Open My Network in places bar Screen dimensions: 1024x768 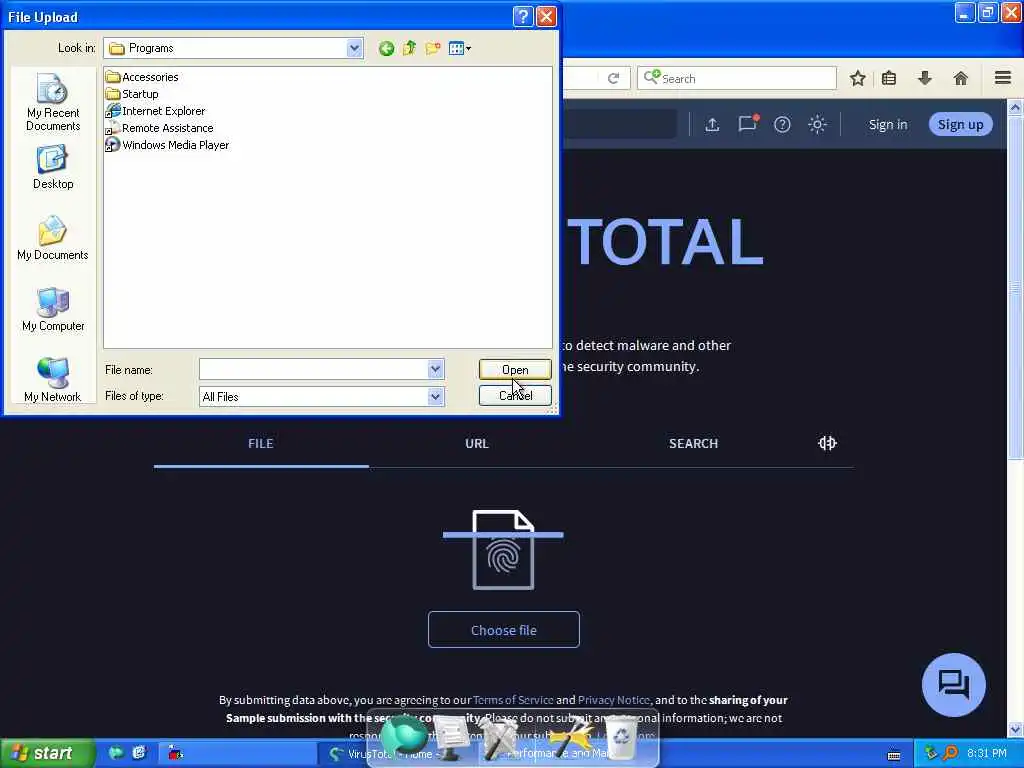click(x=53, y=380)
